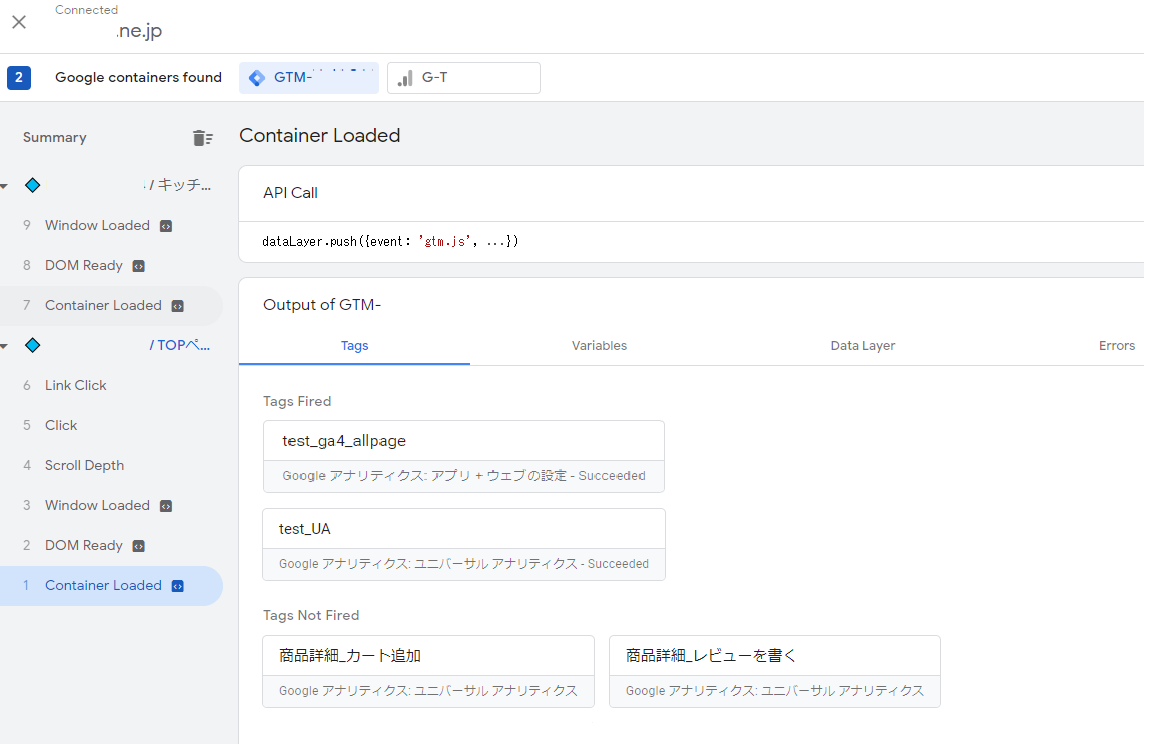The image size is (1153, 744).
Task: Close the Tag Assistant debug session
Action: pos(19,22)
